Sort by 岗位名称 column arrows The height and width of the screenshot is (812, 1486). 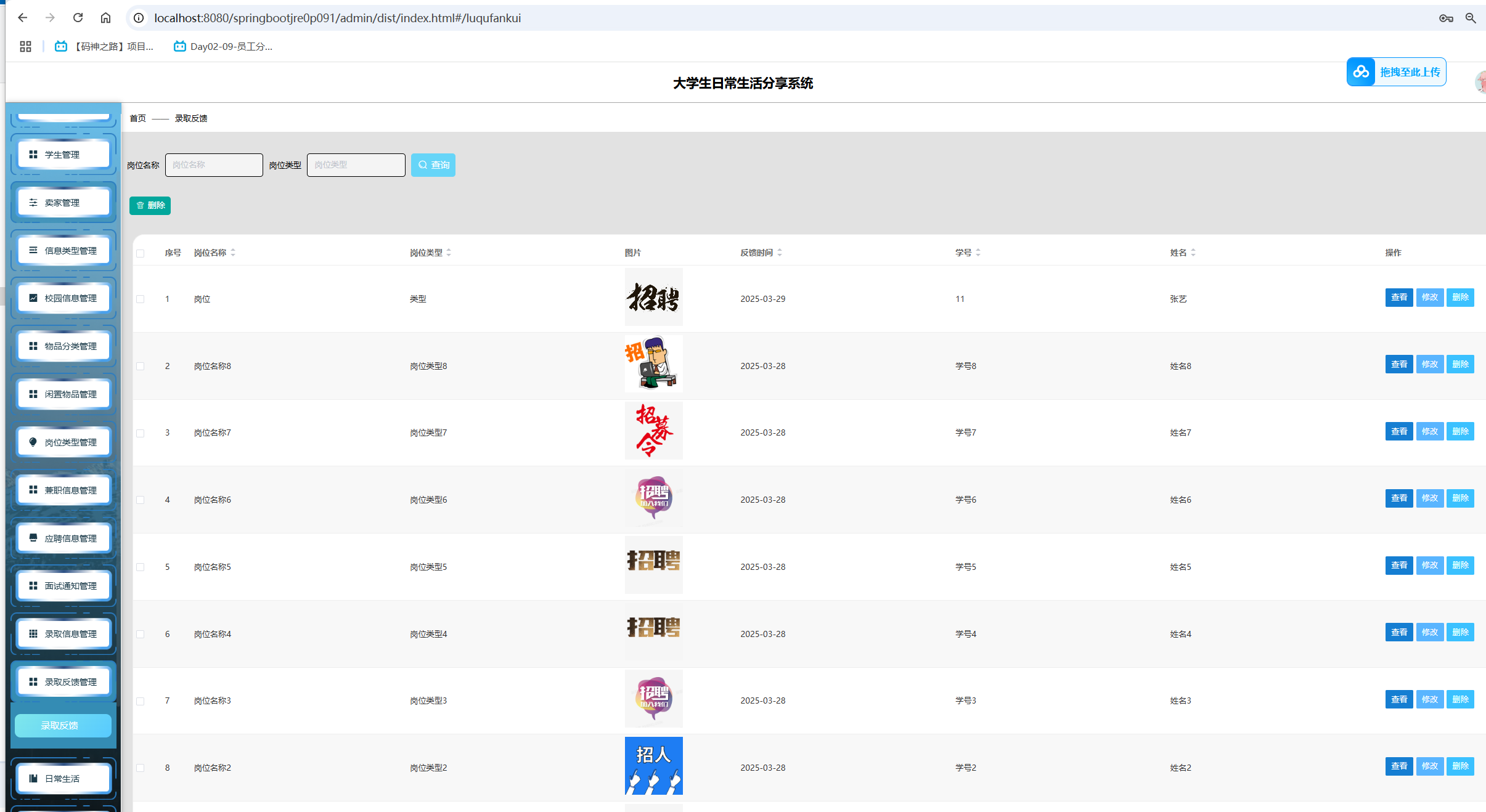233,253
